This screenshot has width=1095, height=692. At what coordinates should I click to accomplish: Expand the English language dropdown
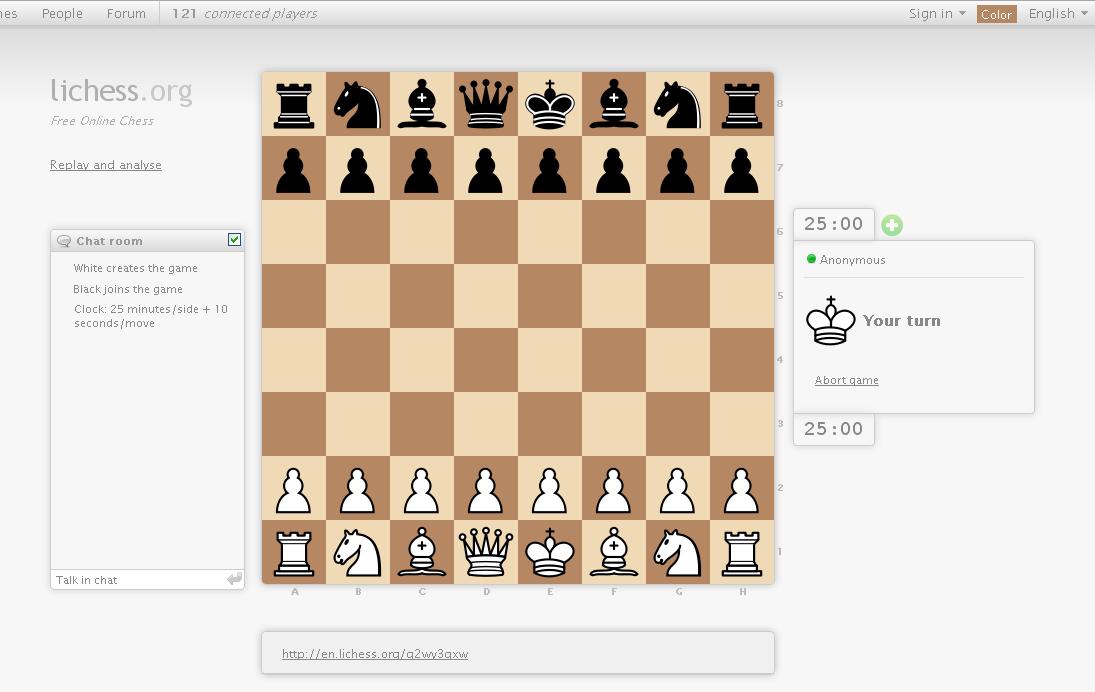(x=1057, y=13)
